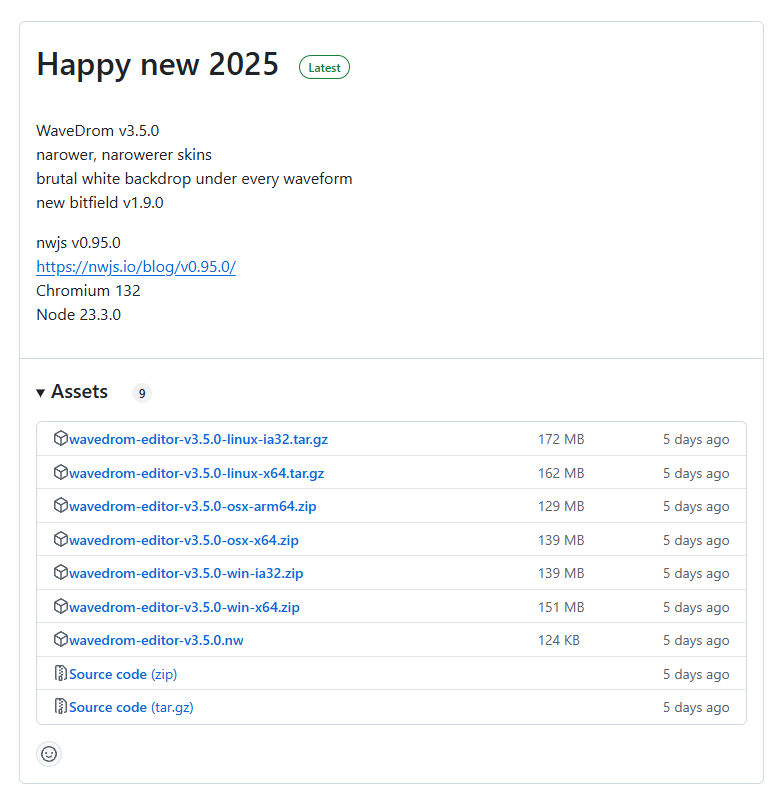Click the 124 KB file size
The image size is (775, 792).
coord(559,640)
